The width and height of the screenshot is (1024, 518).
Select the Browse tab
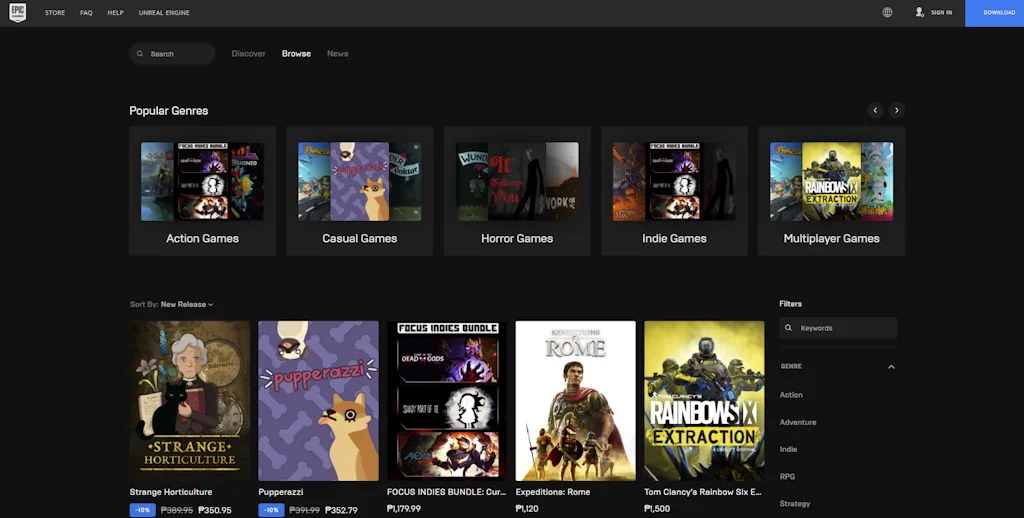(296, 54)
